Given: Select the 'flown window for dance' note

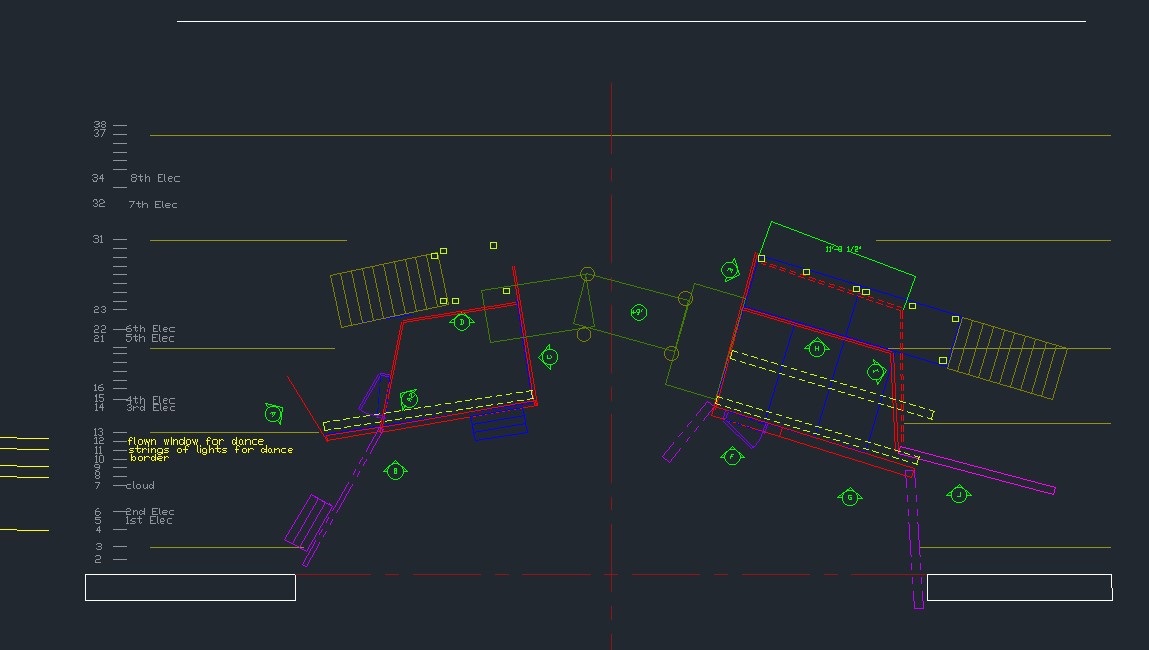Looking at the screenshot, I should tap(196, 441).
